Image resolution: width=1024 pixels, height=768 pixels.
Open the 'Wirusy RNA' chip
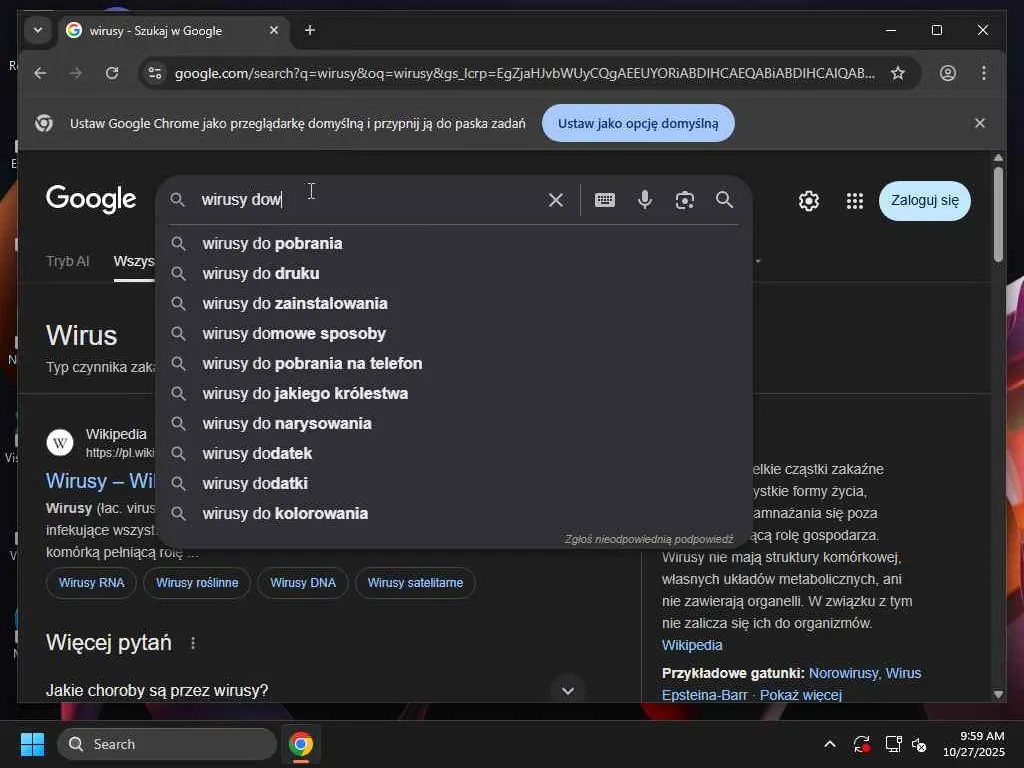click(x=91, y=583)
